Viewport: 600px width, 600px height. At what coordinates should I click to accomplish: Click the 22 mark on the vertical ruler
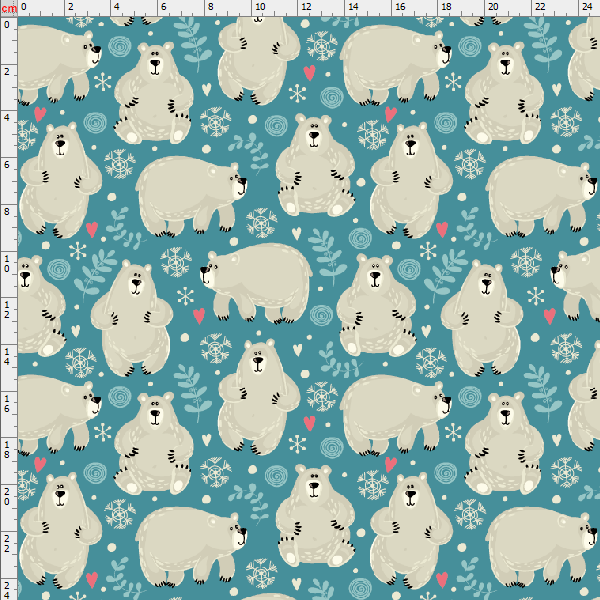[x=7, y=543]
